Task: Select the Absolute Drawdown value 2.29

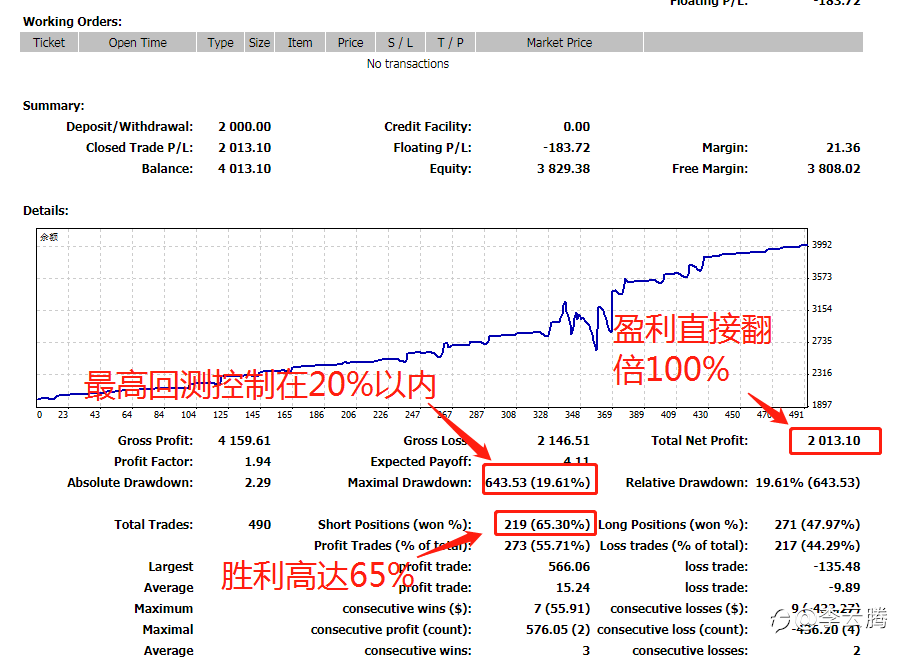Action: point(258,483)
